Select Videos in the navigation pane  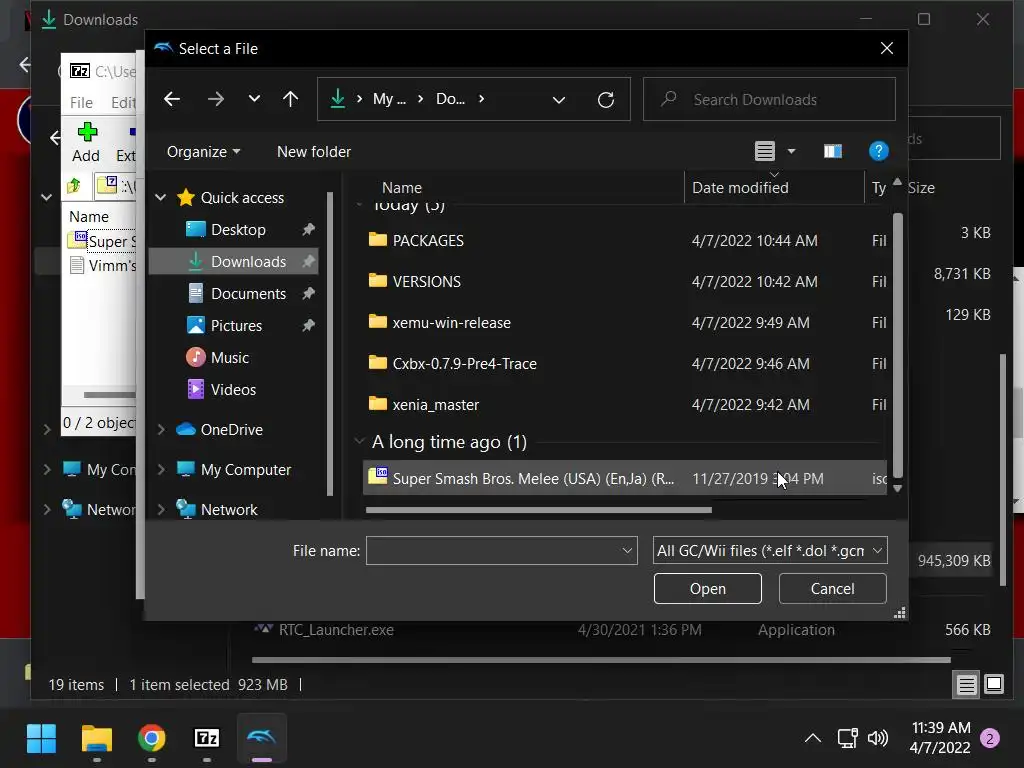(x=232, y=390)
